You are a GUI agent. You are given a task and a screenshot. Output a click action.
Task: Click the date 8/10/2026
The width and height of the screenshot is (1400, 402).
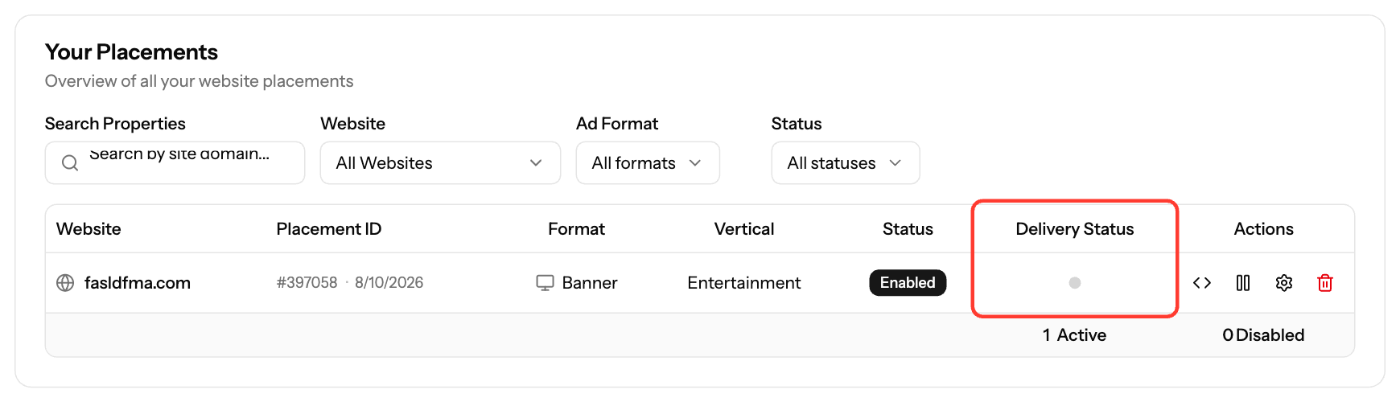(x=389, y=283)
